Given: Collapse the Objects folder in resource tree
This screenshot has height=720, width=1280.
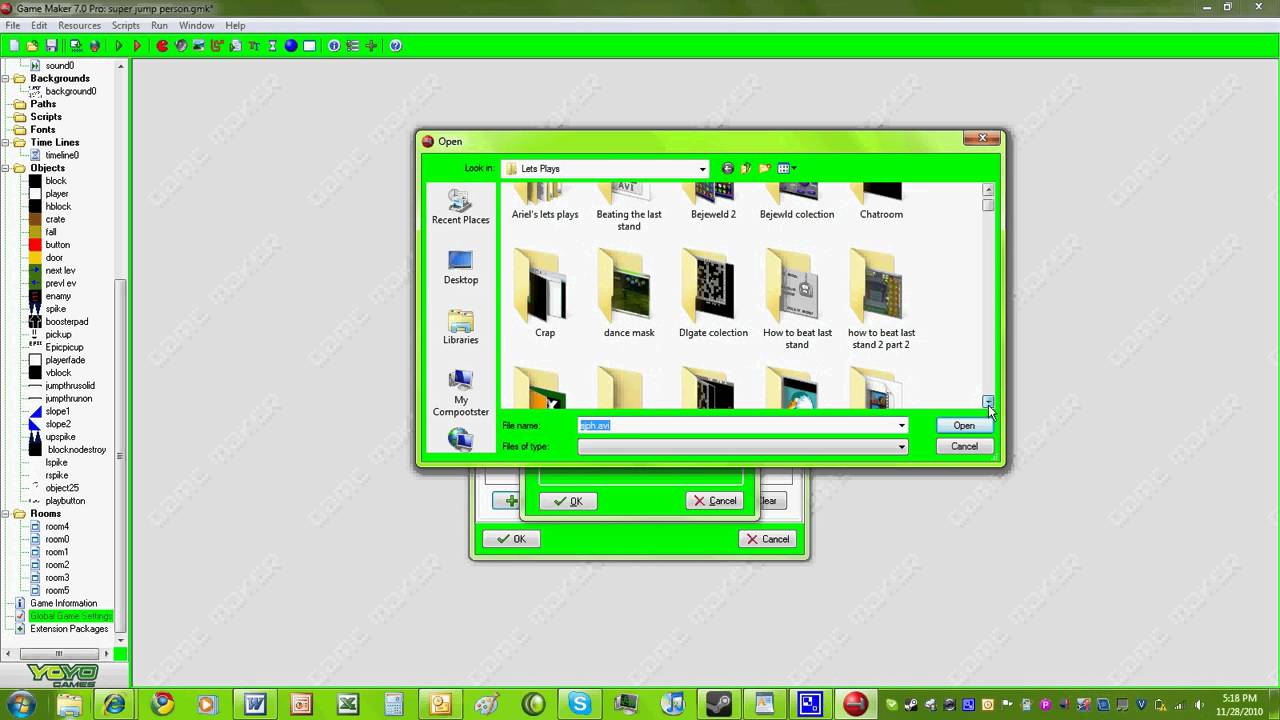Looking at the screenshot, I should coord(6,168).
